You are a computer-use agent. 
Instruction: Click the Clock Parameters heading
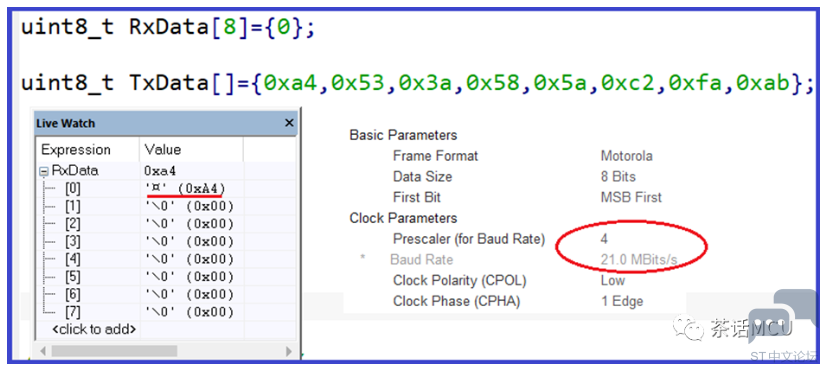coord(403,218)
